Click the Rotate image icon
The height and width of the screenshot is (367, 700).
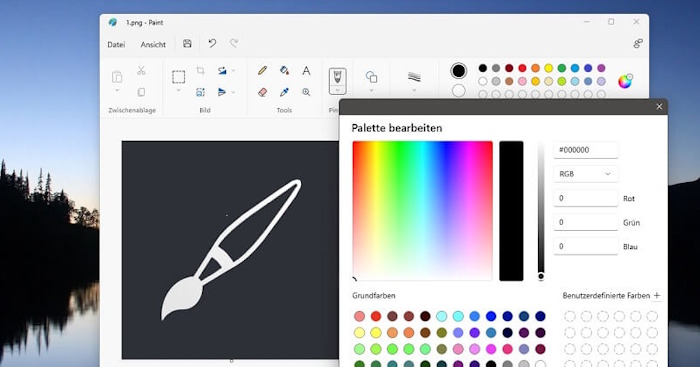click(222, 71)
